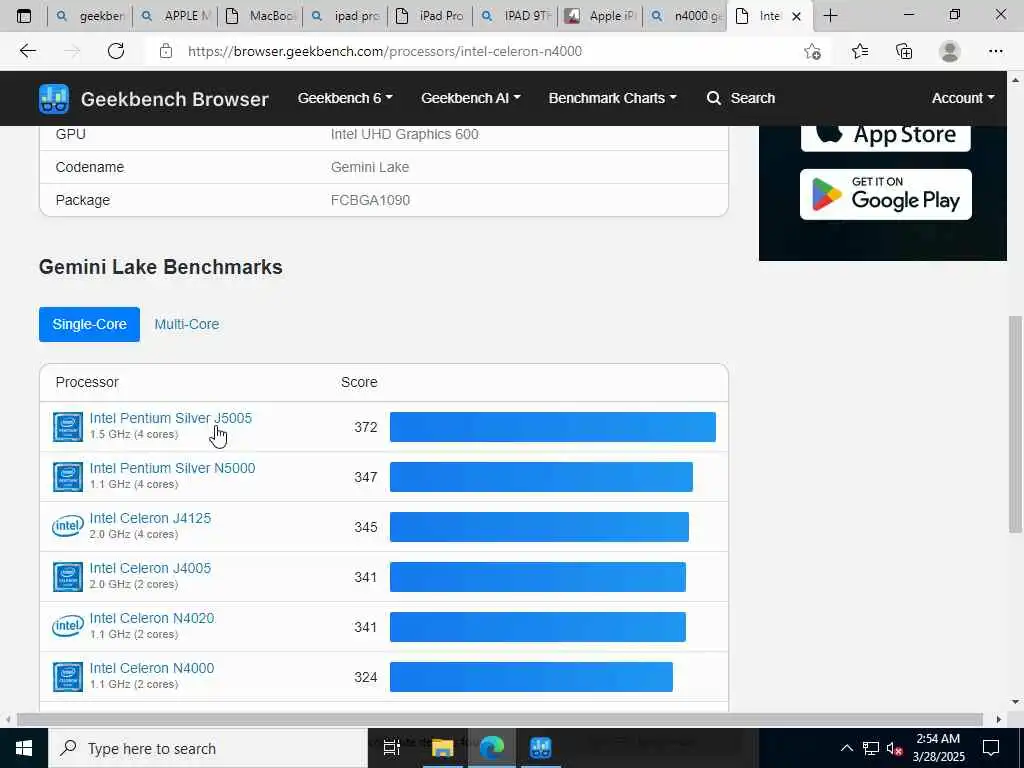Screen dimensions: 1024x768
Task: Click the Get it on Google Play badge
Action: (x=886, y=195)
